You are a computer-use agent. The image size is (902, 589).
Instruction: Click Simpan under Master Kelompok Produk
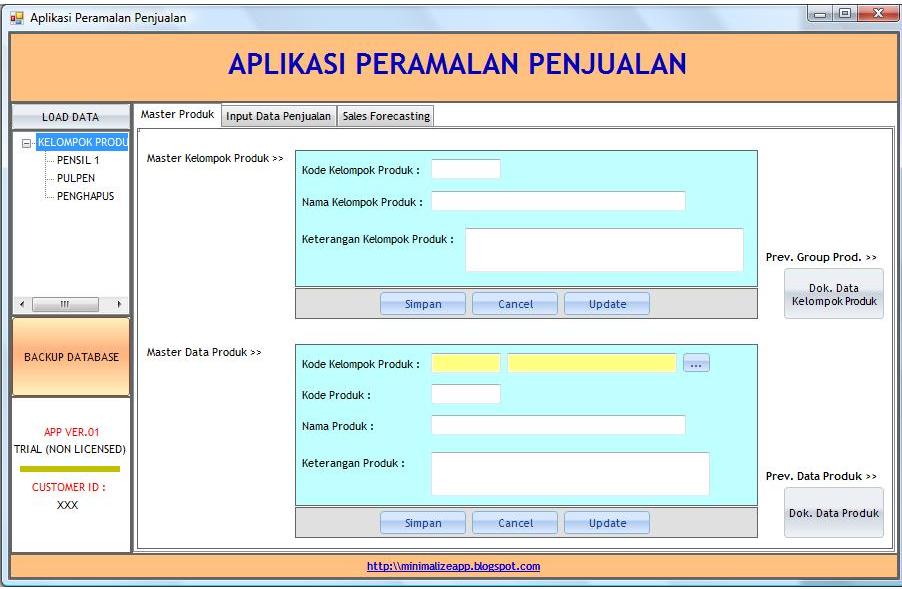422,303
